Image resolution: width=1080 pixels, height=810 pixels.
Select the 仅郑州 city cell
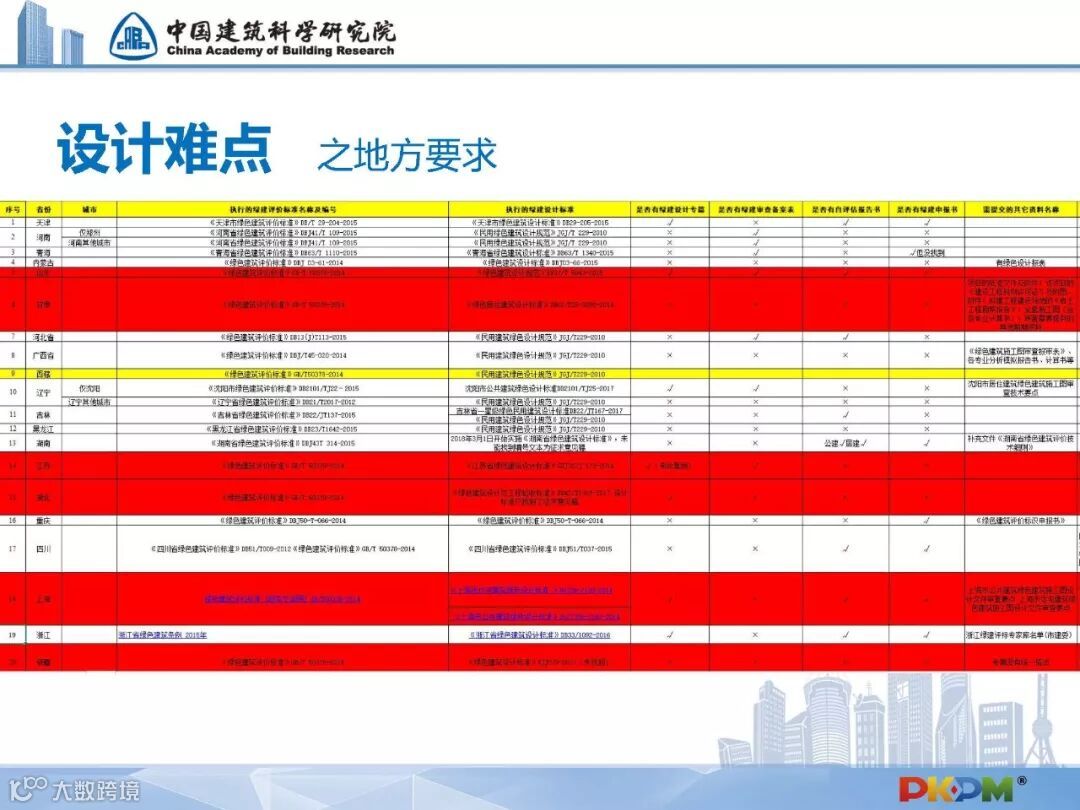[x=90, y=233]
